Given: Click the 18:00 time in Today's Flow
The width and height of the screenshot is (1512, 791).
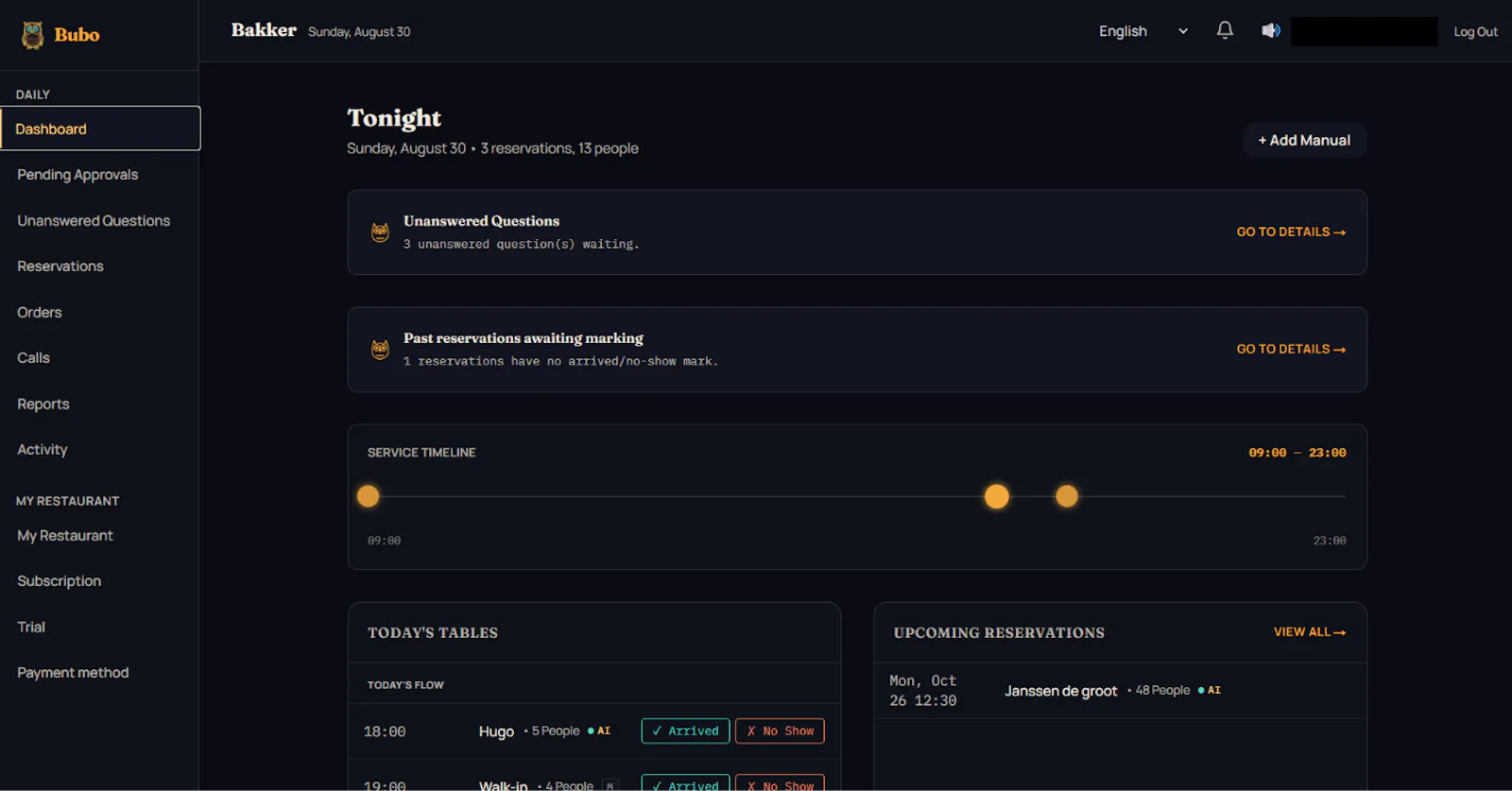Looking at the screenshot, I should click(385, 731).
